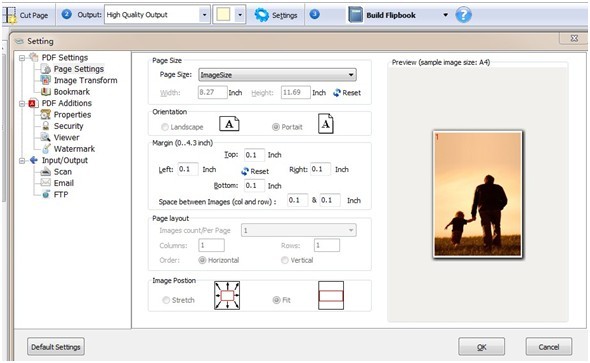Click the Portrait page orientation icon
This screenshot has height=363, width=590.
(x=326, y=124)
